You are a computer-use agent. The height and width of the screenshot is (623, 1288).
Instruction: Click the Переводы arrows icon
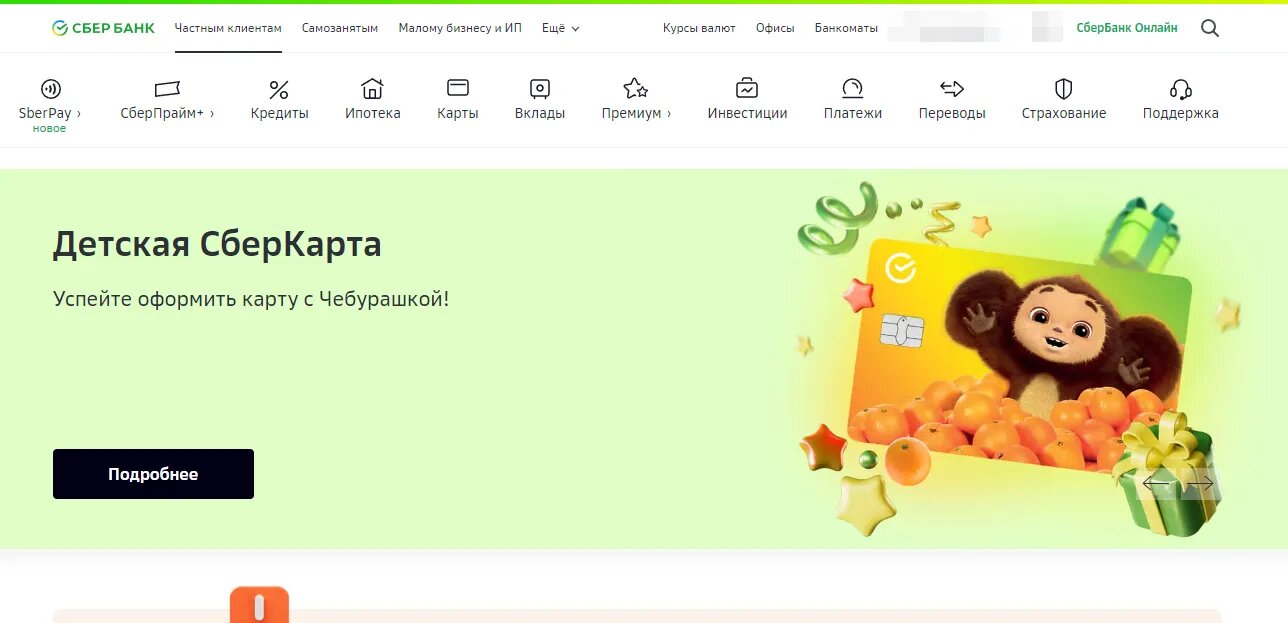[952, 89]
